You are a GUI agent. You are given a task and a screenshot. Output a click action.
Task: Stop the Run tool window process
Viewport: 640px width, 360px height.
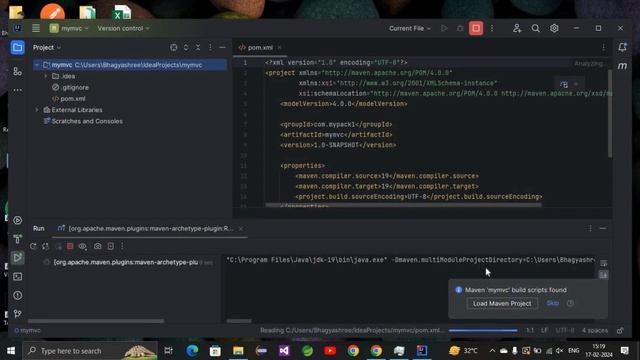70,246
